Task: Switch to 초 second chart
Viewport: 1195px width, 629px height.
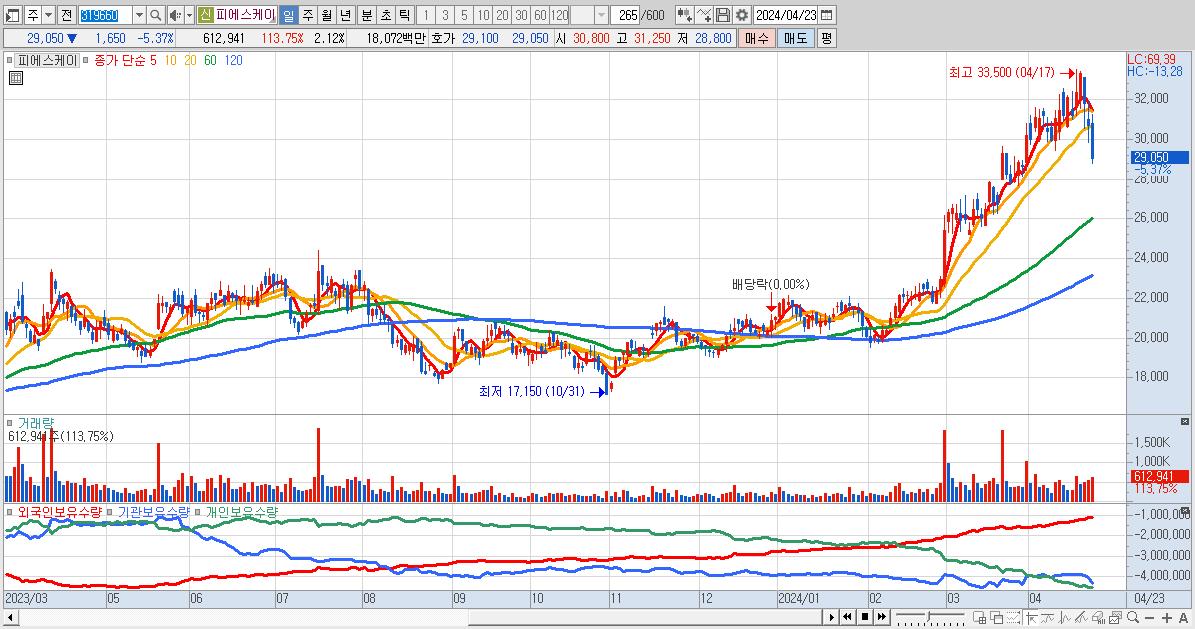Action: coord(386,14)
